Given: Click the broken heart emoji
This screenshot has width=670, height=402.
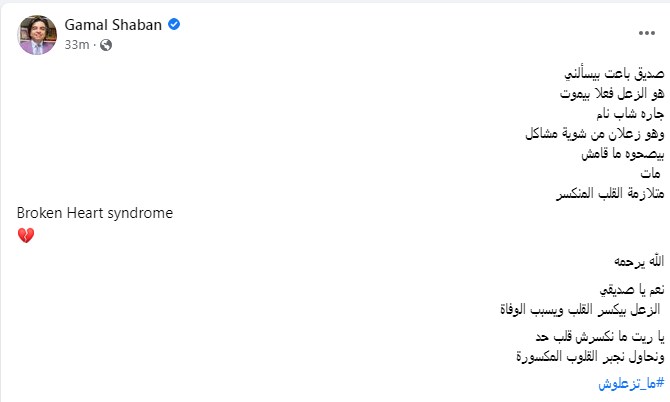Looking at the screenshot, I should (26, 235).
